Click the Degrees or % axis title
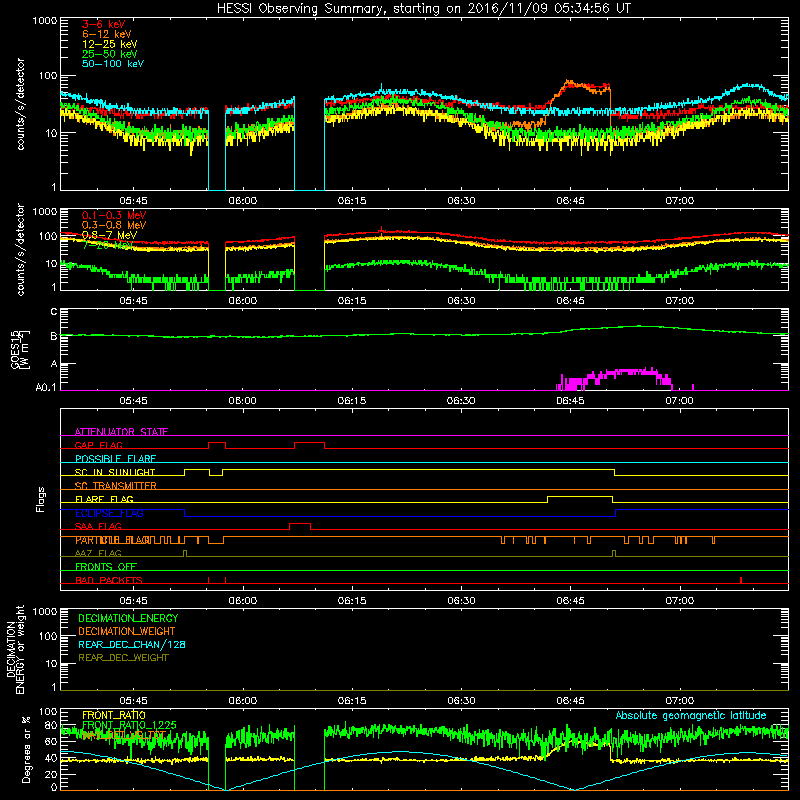Viewport: 800px width, 800px height. 26,749
